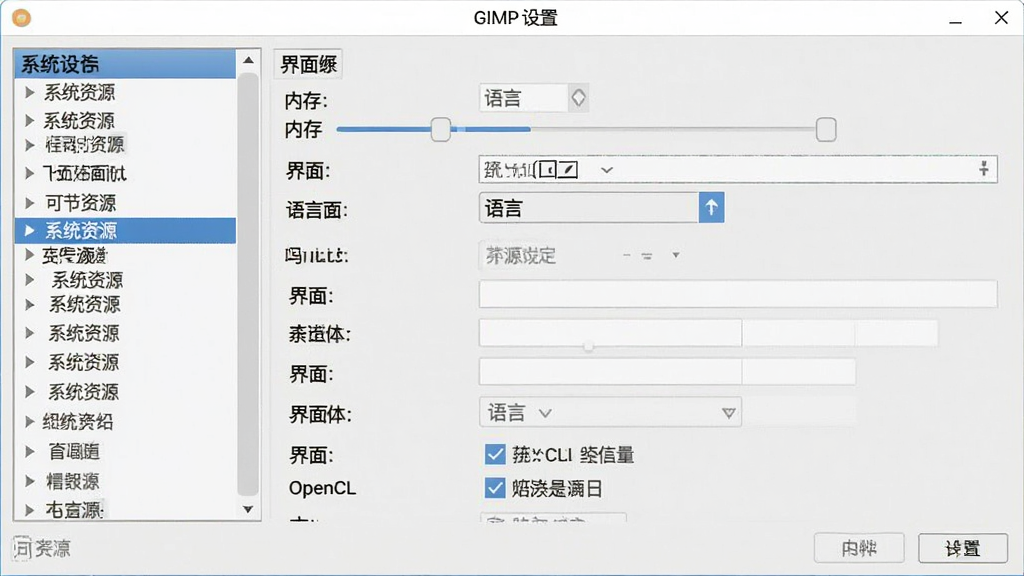Click the first handle on the 内存 slider

pyautogui.click(x=441, y=129)
